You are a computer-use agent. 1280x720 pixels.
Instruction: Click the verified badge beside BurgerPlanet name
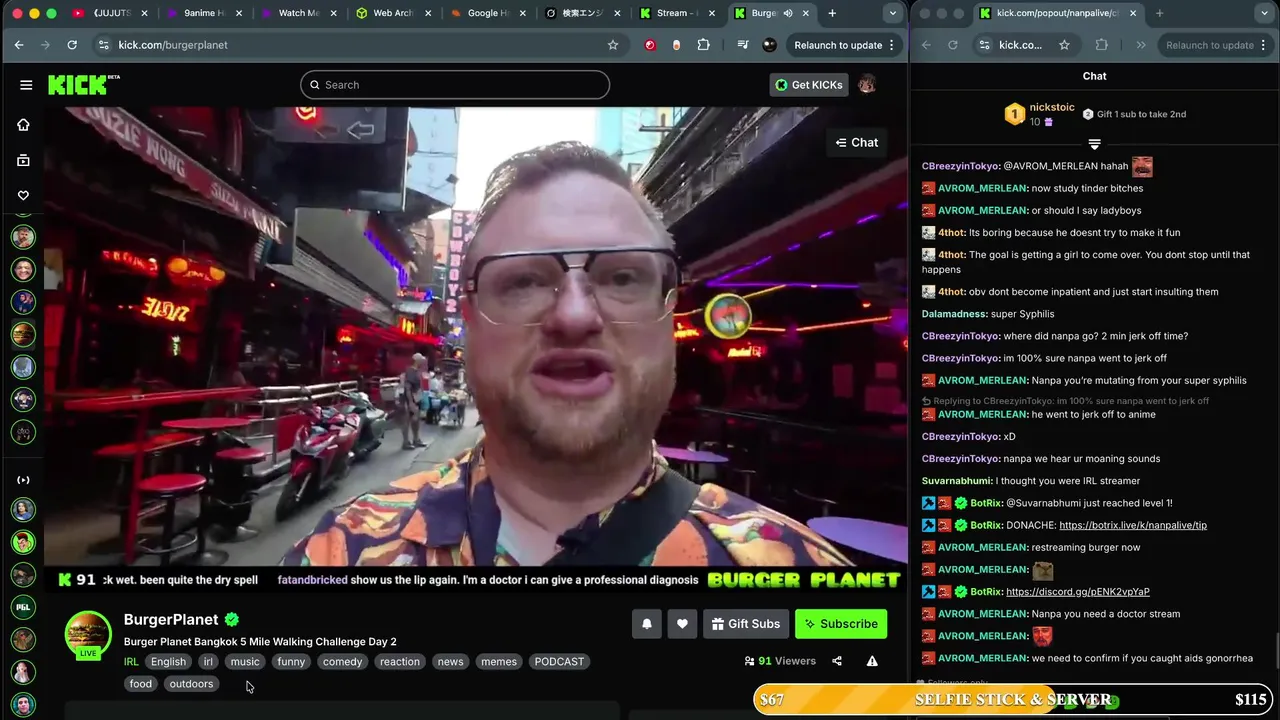(x=232, y=619)
